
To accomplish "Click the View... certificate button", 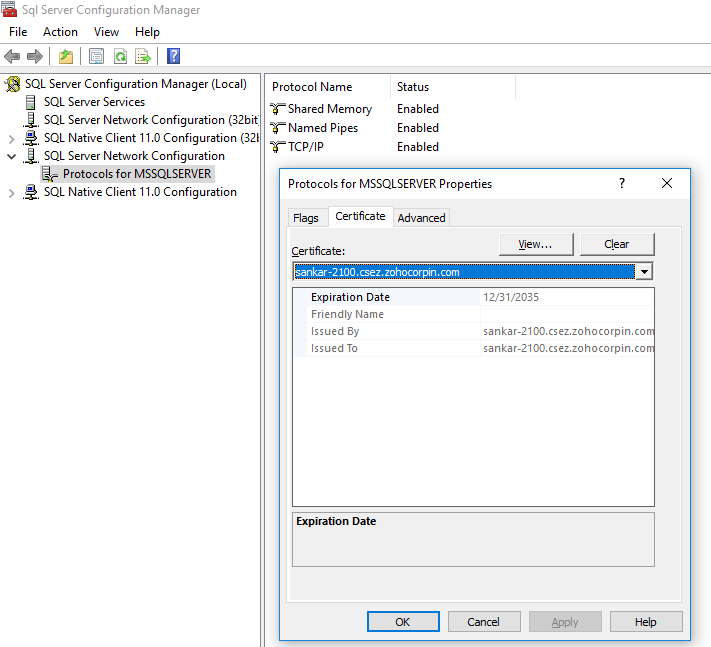I will coord(536,244).
